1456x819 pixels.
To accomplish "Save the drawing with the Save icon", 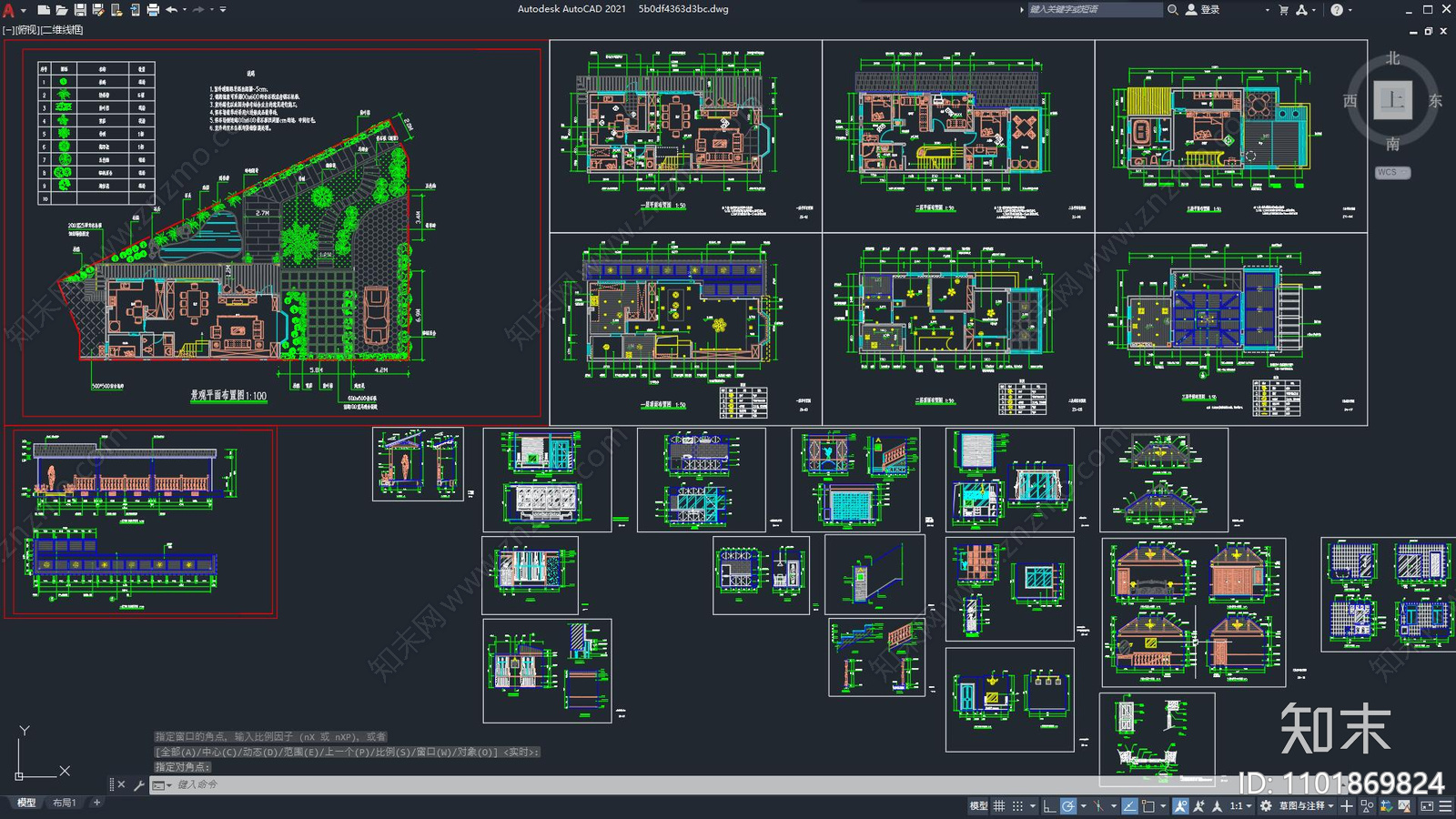I will click(80, 10).
